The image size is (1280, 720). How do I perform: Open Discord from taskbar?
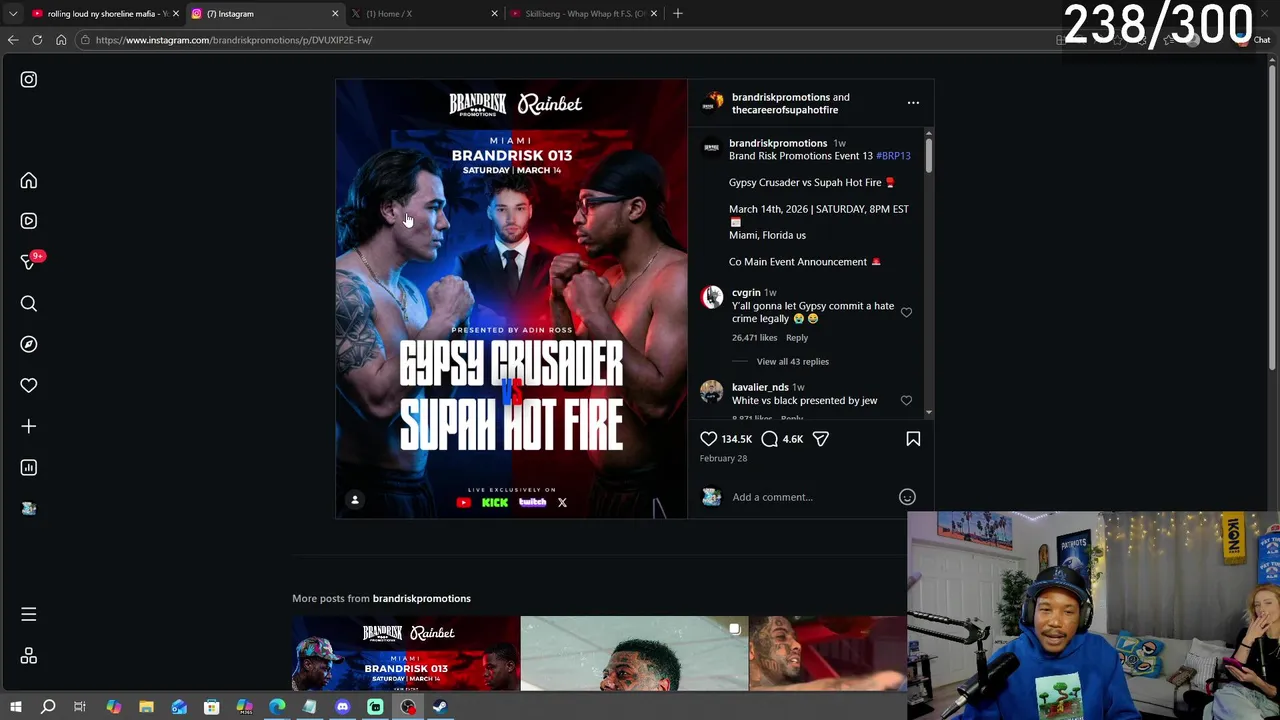[343, 707]
